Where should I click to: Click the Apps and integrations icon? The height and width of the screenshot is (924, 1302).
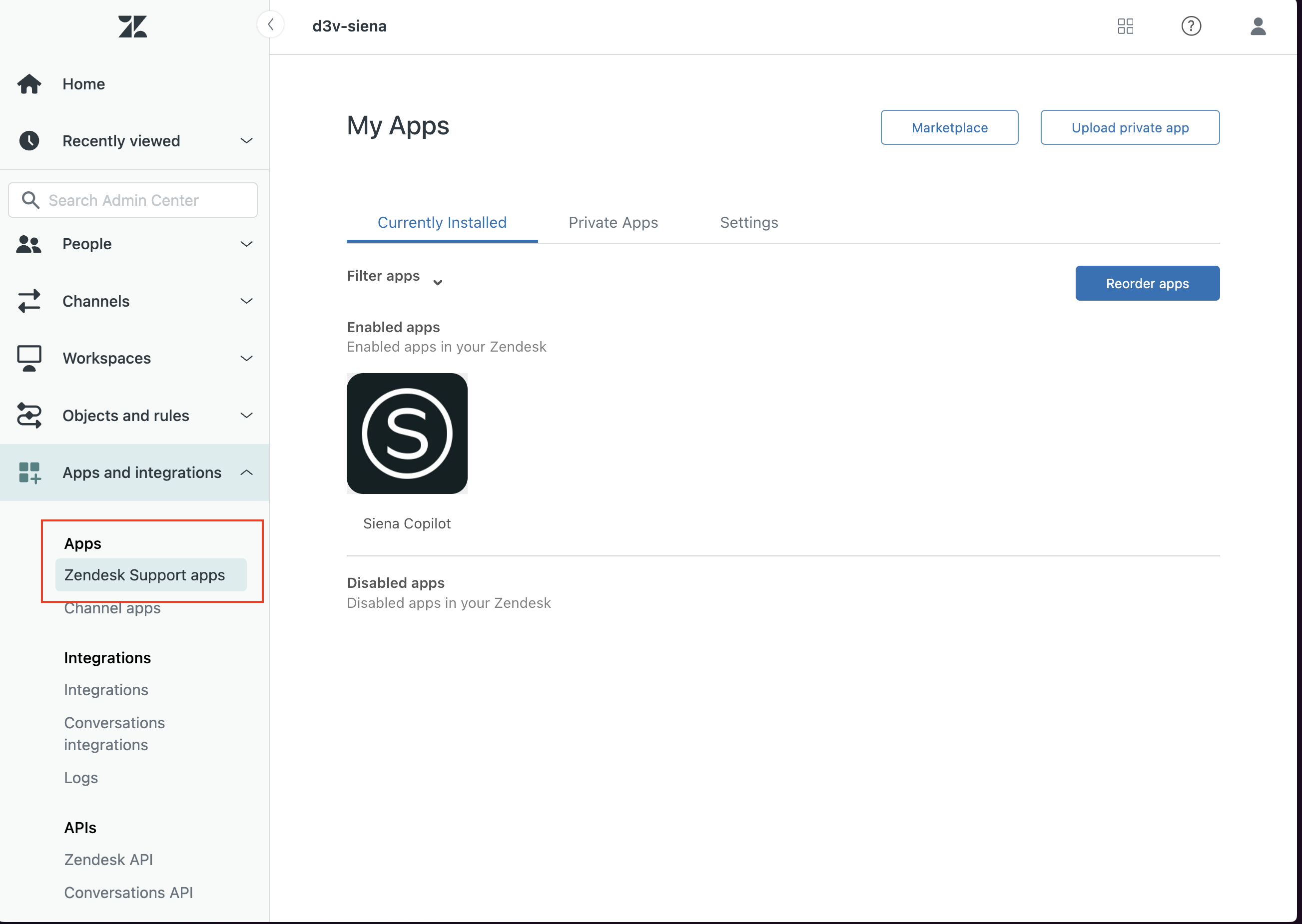[x=29, y=473]
